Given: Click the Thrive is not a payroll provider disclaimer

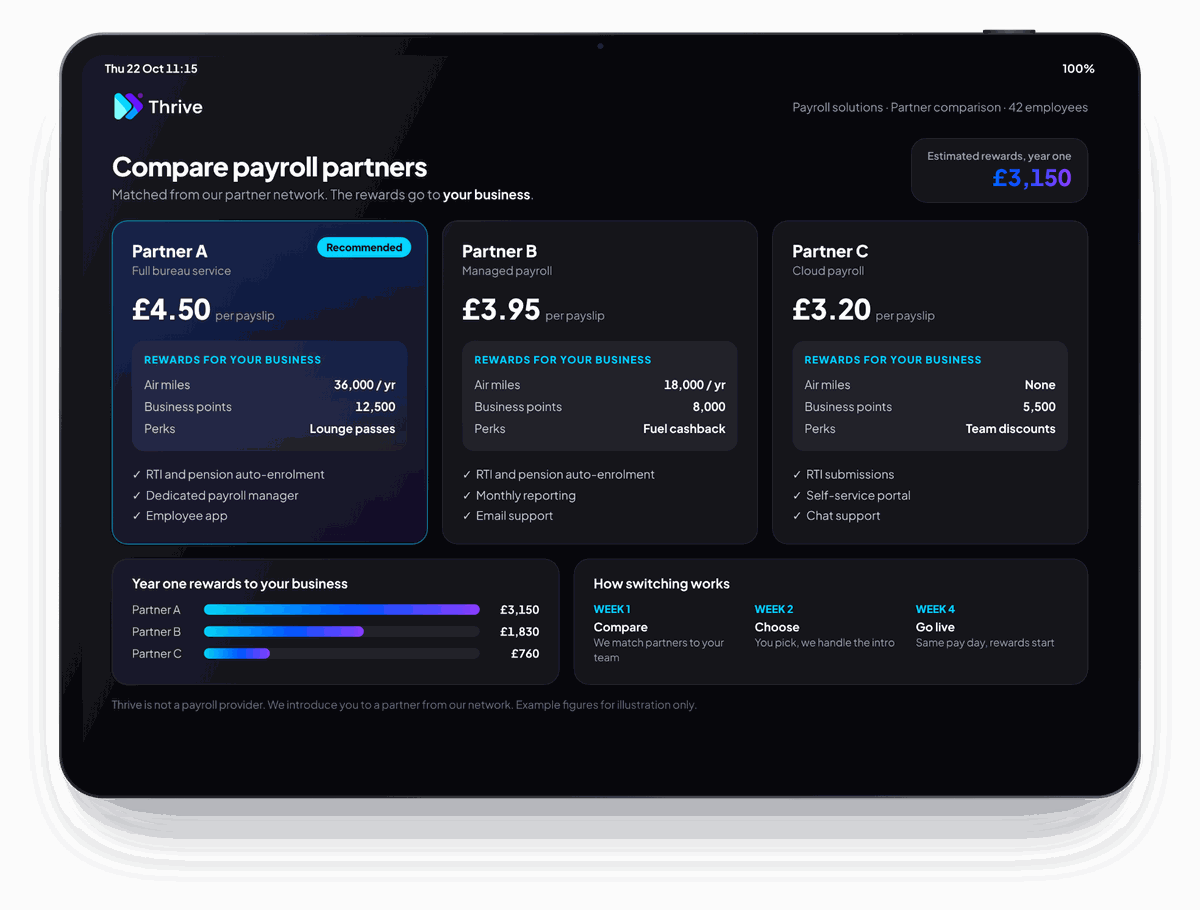Looking at the screenshot, I should coord(404,705).
